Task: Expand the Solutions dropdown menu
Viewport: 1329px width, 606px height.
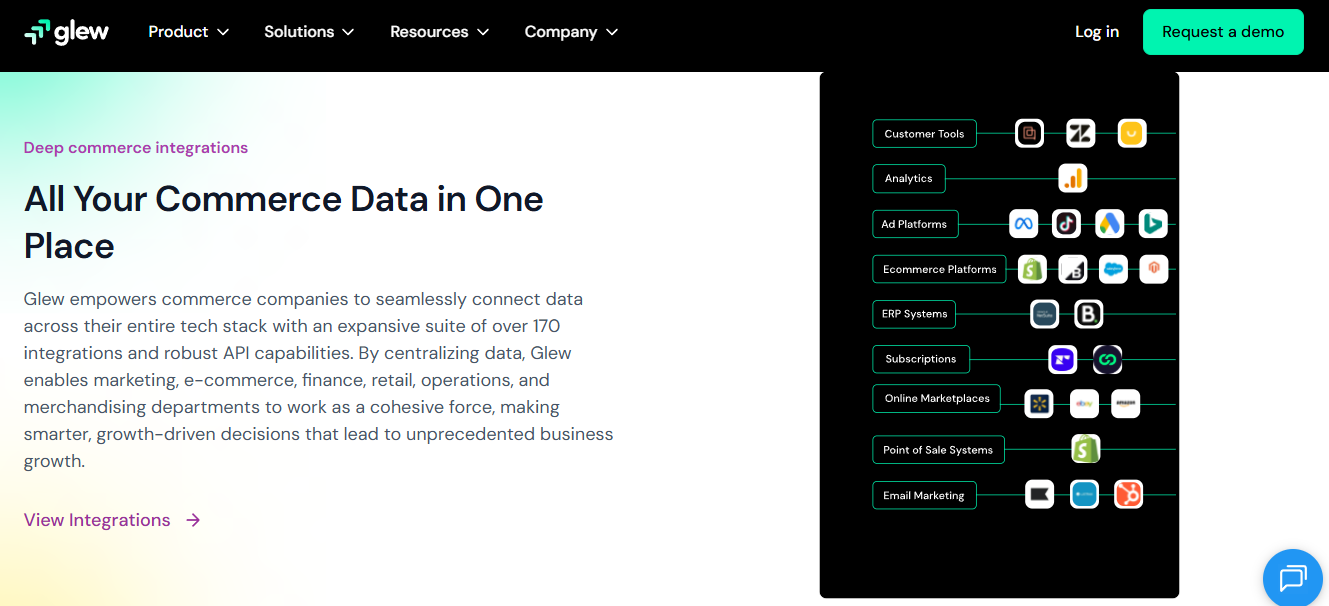Action: click(x=309, y=32)
